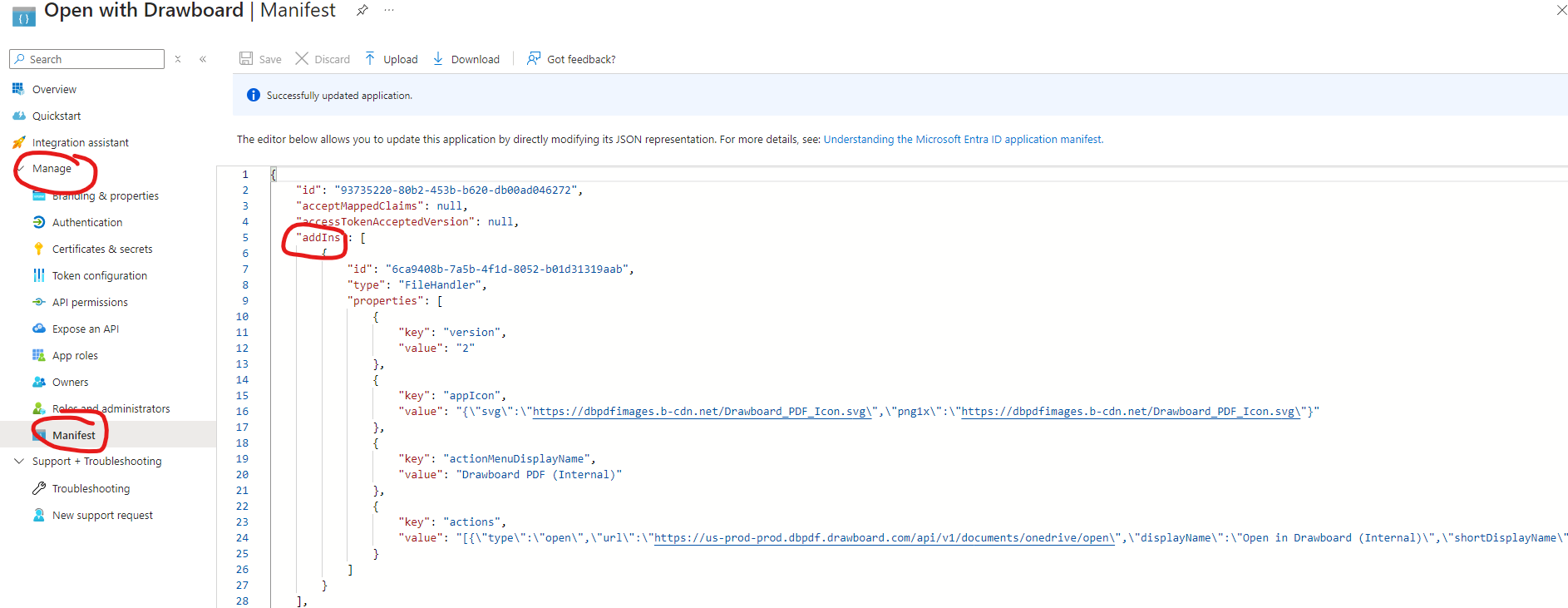This screenshot has height=608, width=1568.
Task: Open the png1x Drawboard_PDF_Icon.svg URL link
Action: 1131,411
